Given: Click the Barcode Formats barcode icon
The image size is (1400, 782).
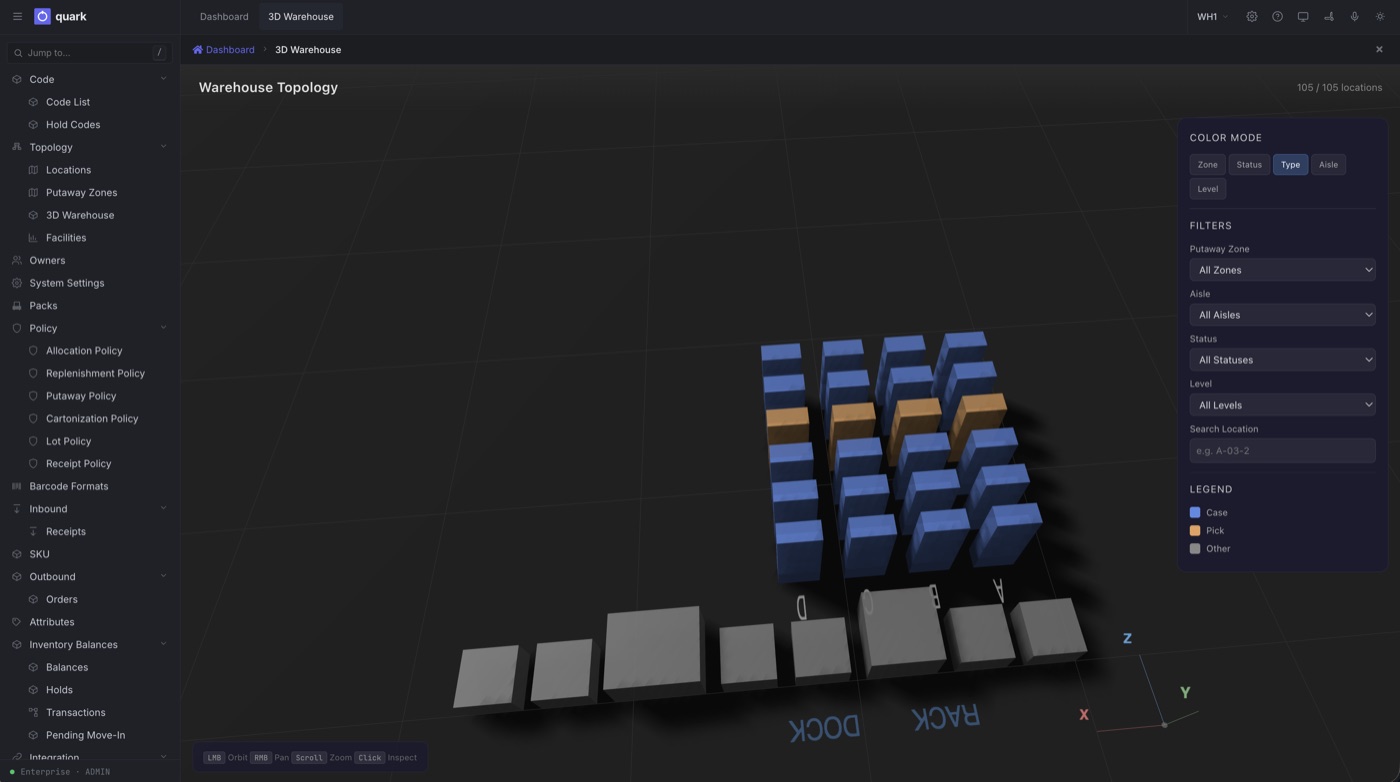Looking at the screenshot, I should click(16, 486).
